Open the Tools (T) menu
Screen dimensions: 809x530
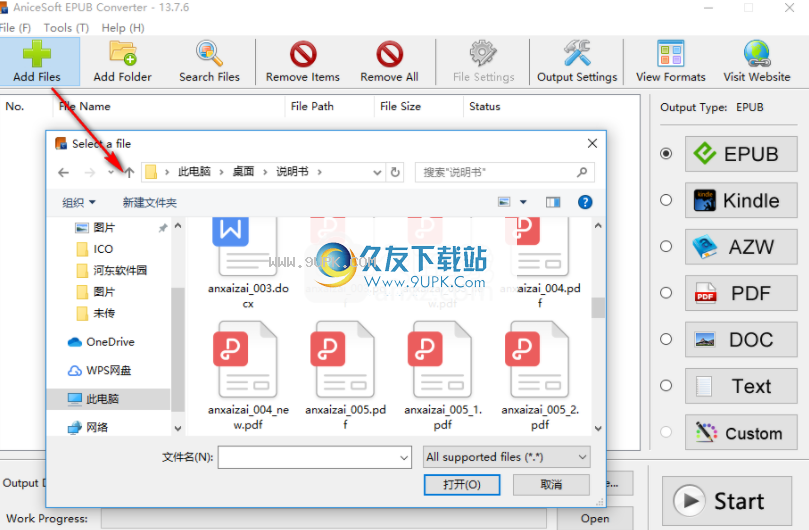coord(66,28)
